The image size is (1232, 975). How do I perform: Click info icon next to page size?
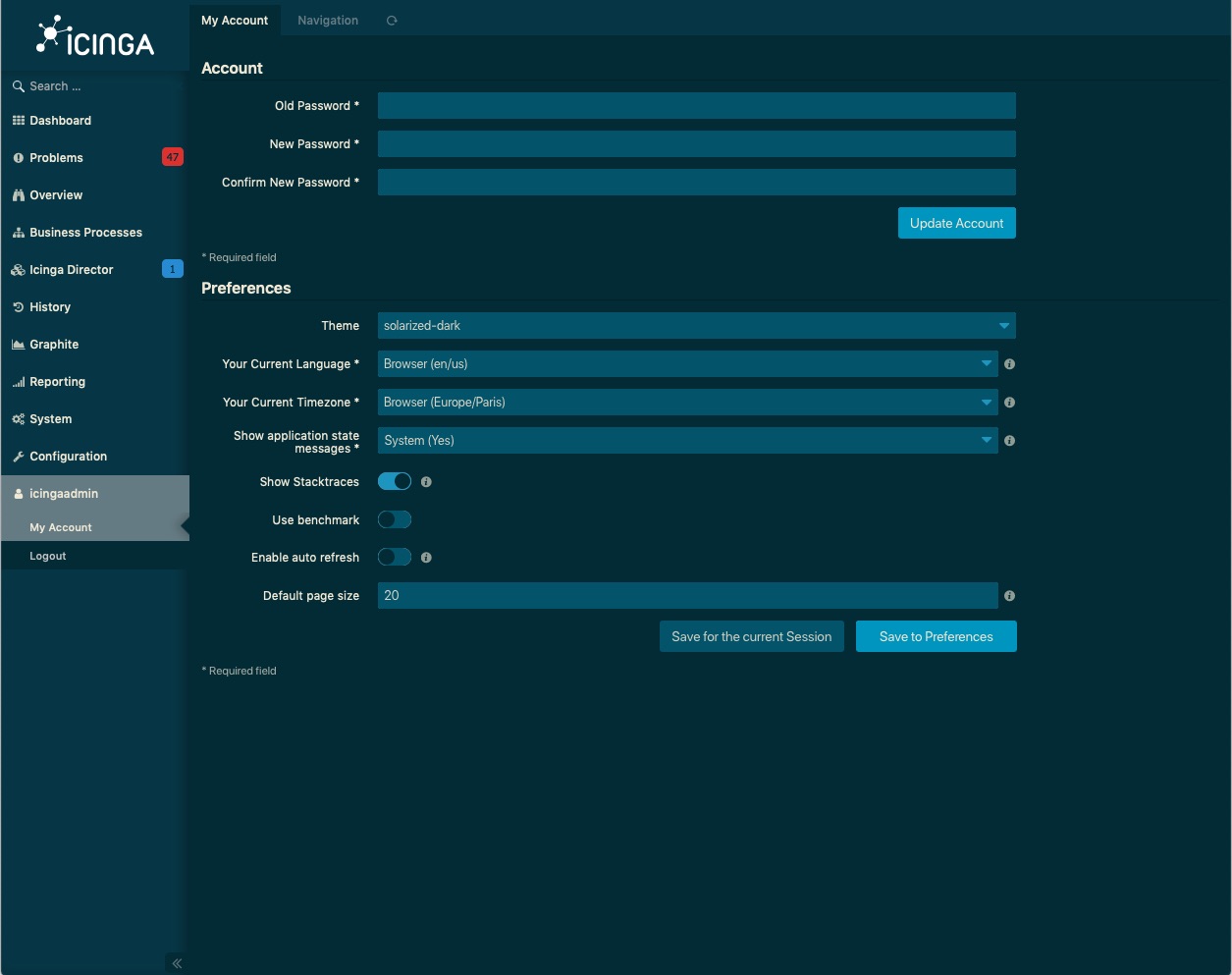[1010, 596]
